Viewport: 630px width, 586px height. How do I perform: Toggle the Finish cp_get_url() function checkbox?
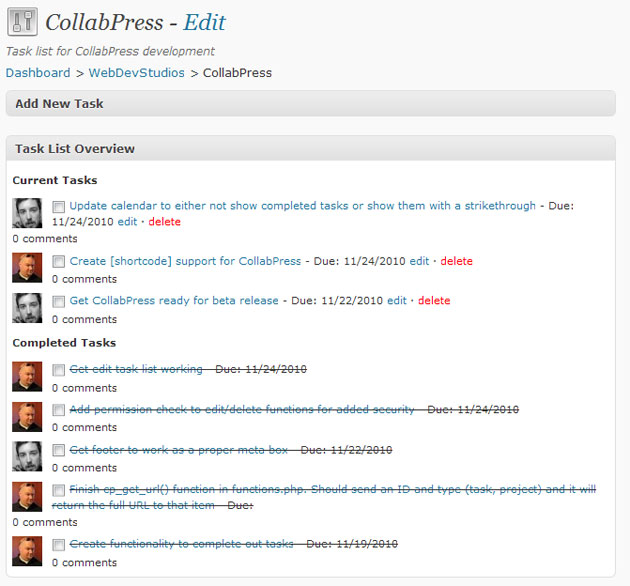pos(59,490)
